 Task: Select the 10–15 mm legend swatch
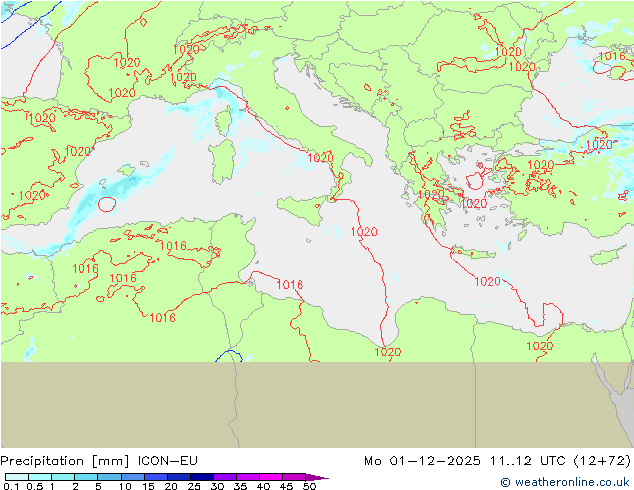click(x=133, y=477)
